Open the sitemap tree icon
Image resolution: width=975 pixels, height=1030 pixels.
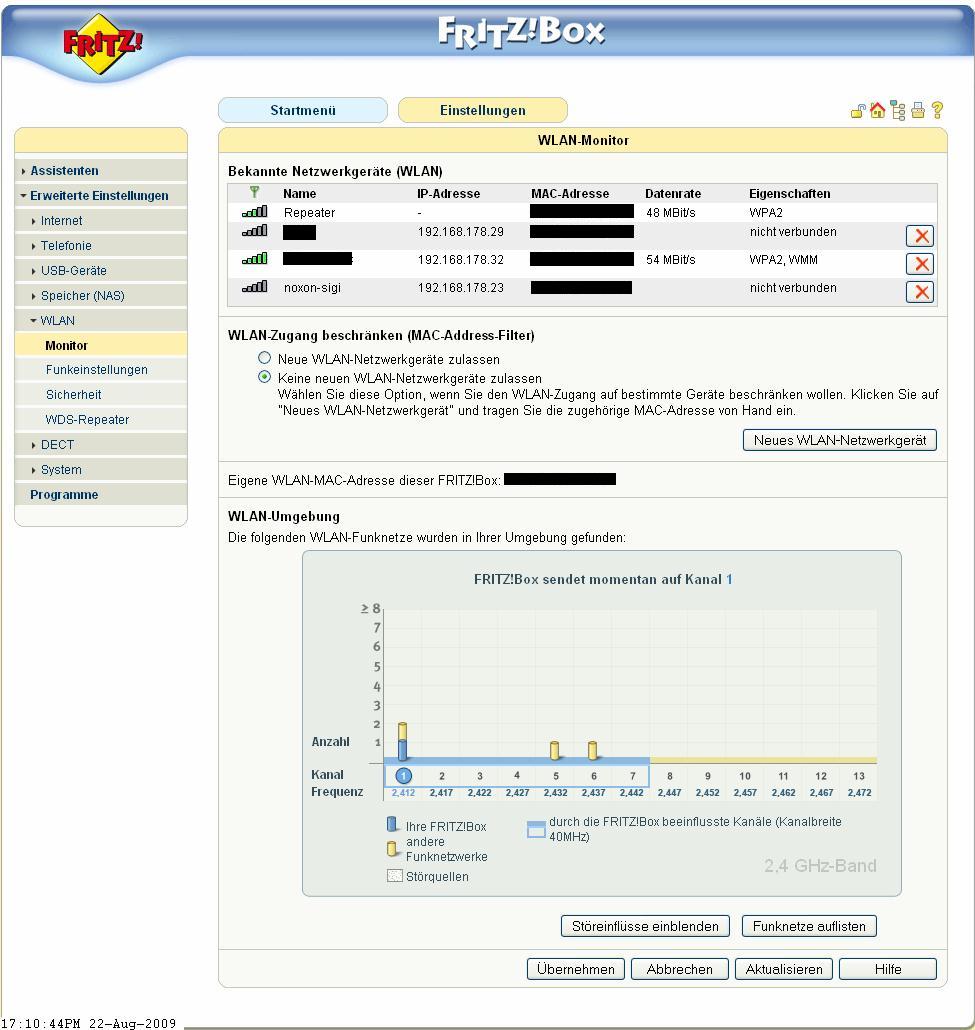click(x=897, y=110)
